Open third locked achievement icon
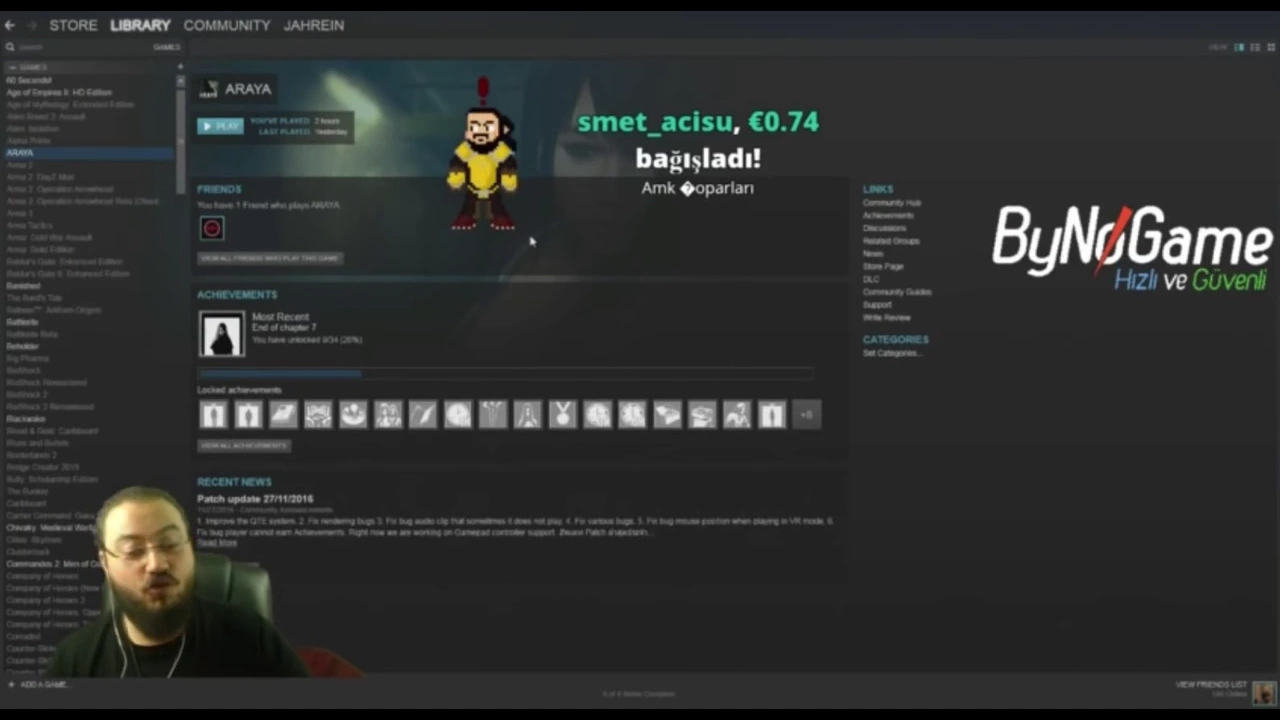The image size is (1280, 720). [x=283, y=414]
